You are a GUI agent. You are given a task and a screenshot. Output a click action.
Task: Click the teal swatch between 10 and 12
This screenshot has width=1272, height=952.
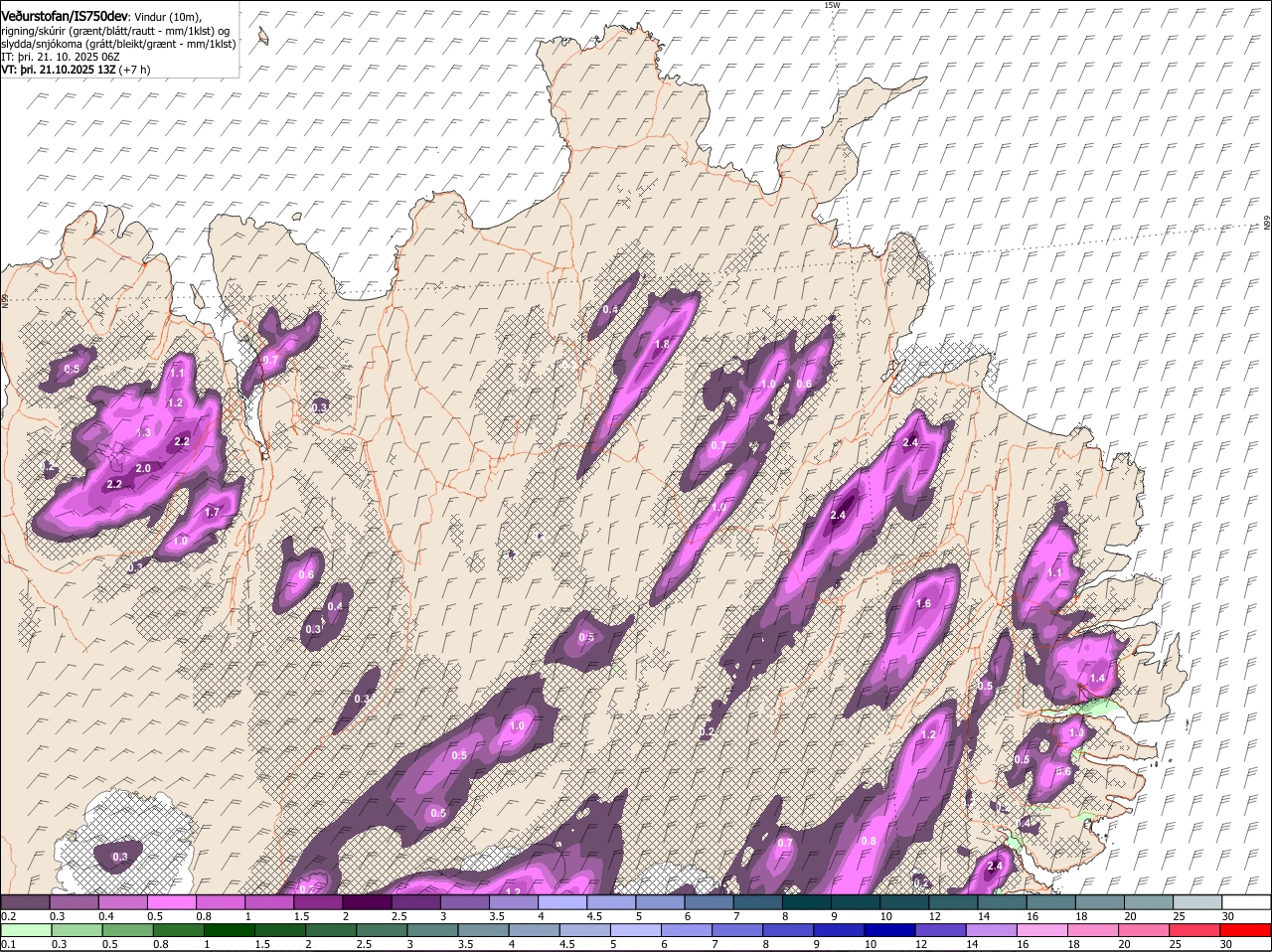pos(905,902)
